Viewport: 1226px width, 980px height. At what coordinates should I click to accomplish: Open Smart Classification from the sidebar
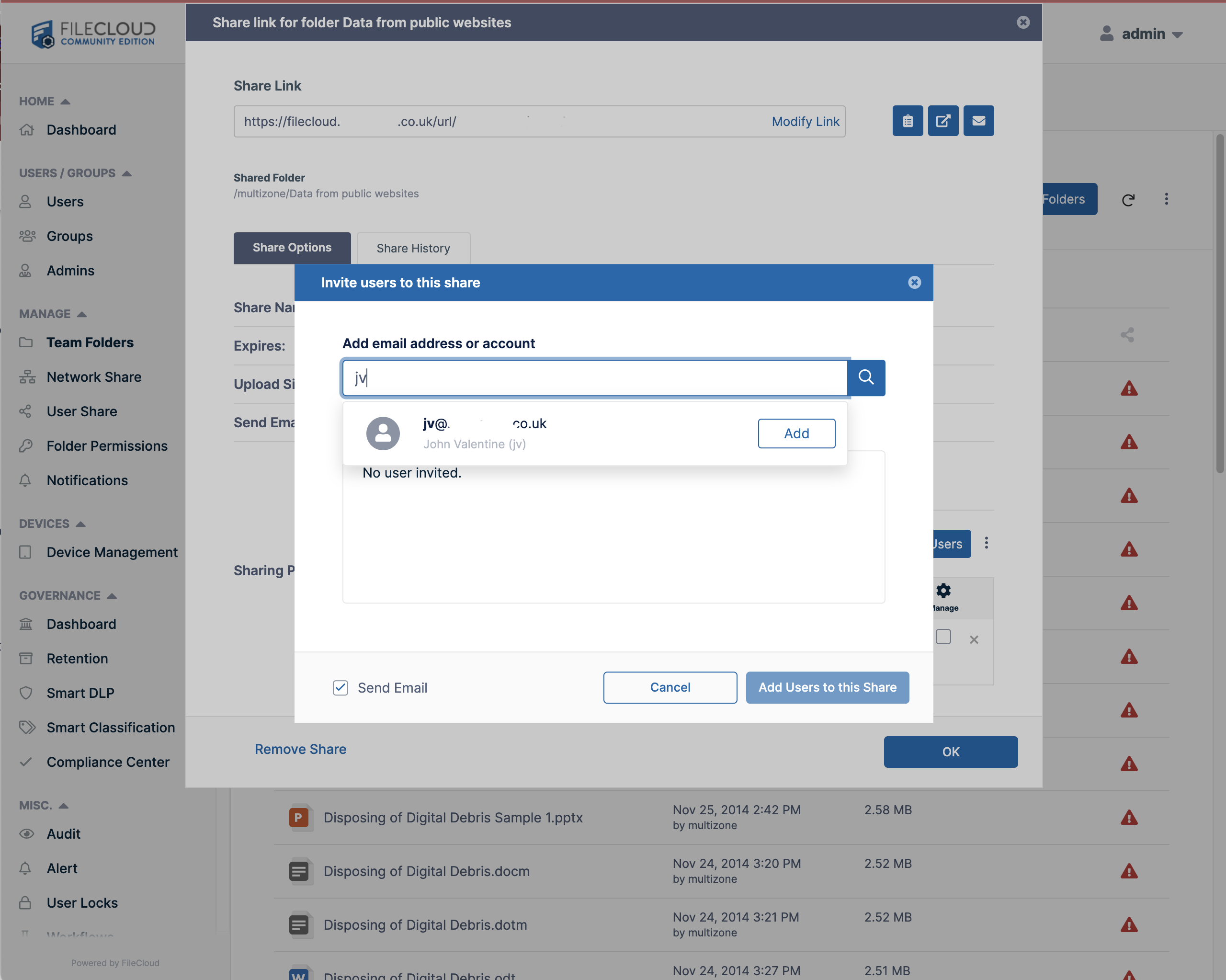pos(111,728)
